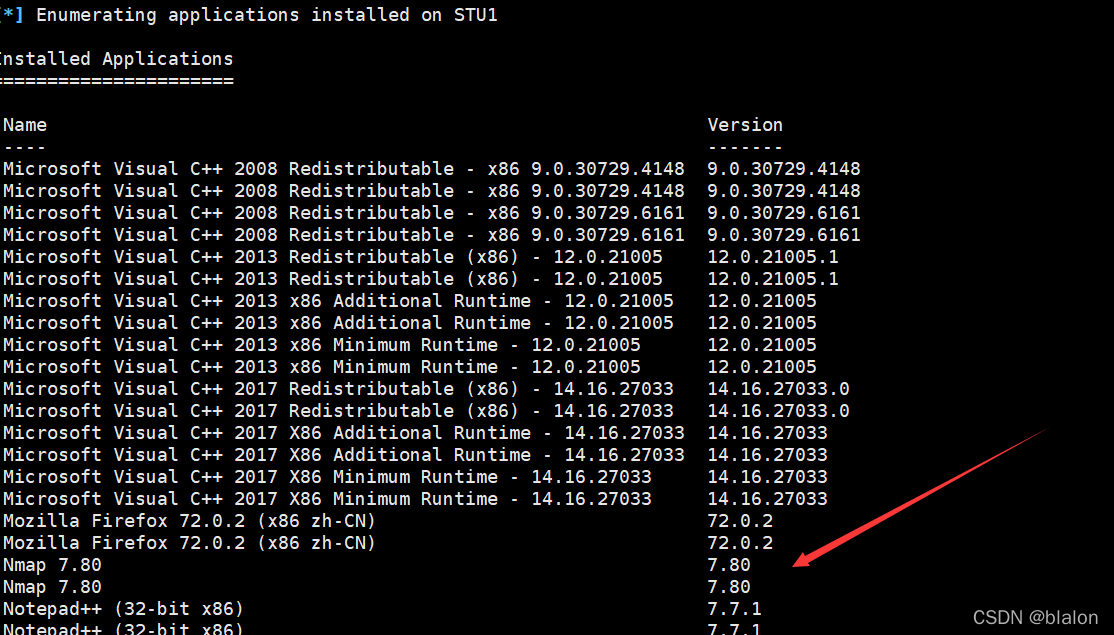Select the 'Installed Applications' heading
The height and width of the screenshot is (635, 1114).
tap(117, 59)
